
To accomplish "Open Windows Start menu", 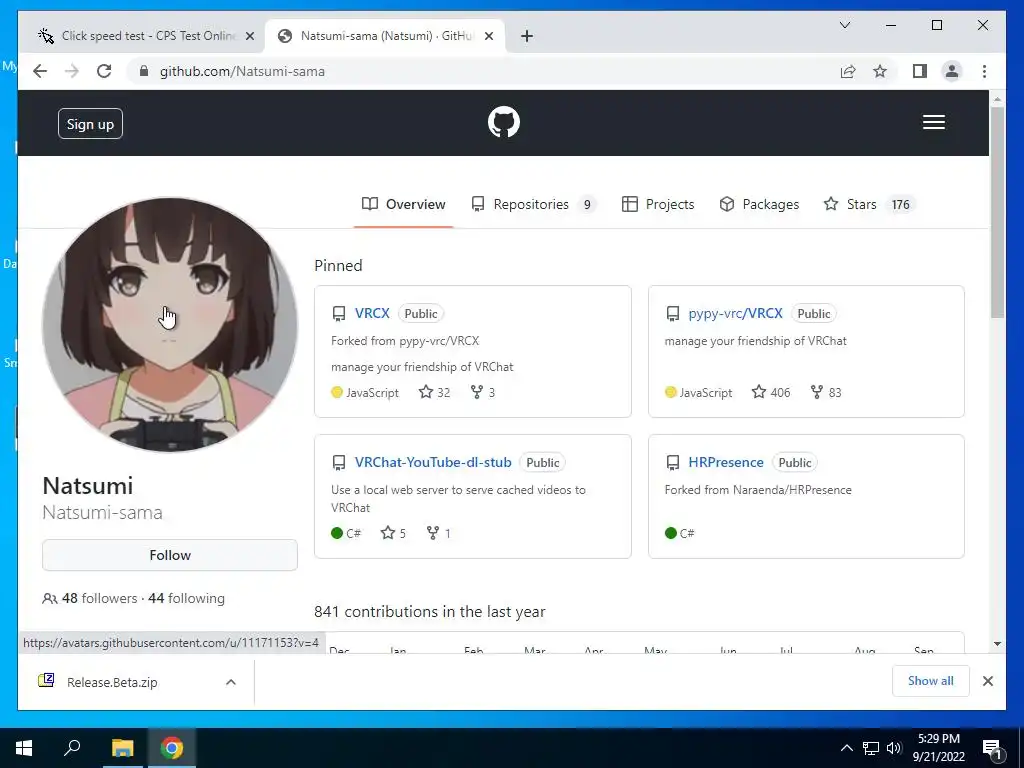I will point(24,748).
